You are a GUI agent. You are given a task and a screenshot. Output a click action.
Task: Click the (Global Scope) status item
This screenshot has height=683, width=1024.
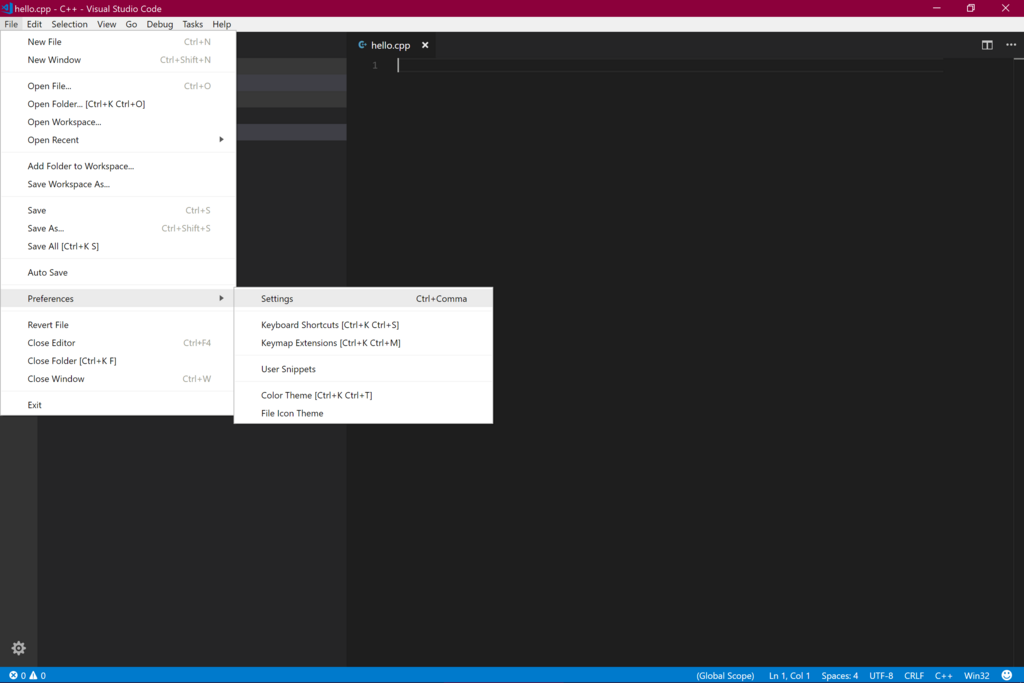coord(725,675)
